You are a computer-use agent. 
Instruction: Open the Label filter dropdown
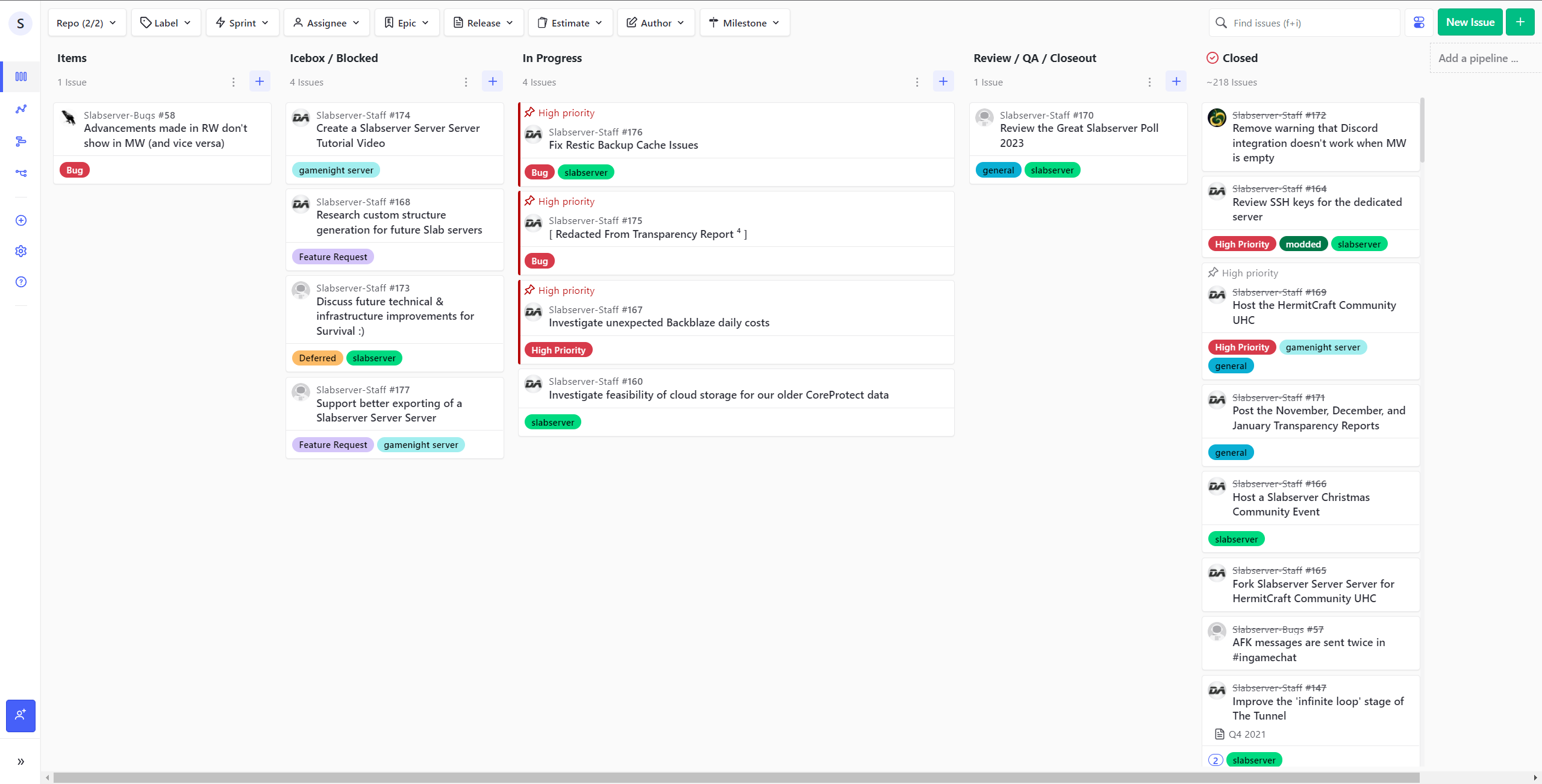coord(166,23)
